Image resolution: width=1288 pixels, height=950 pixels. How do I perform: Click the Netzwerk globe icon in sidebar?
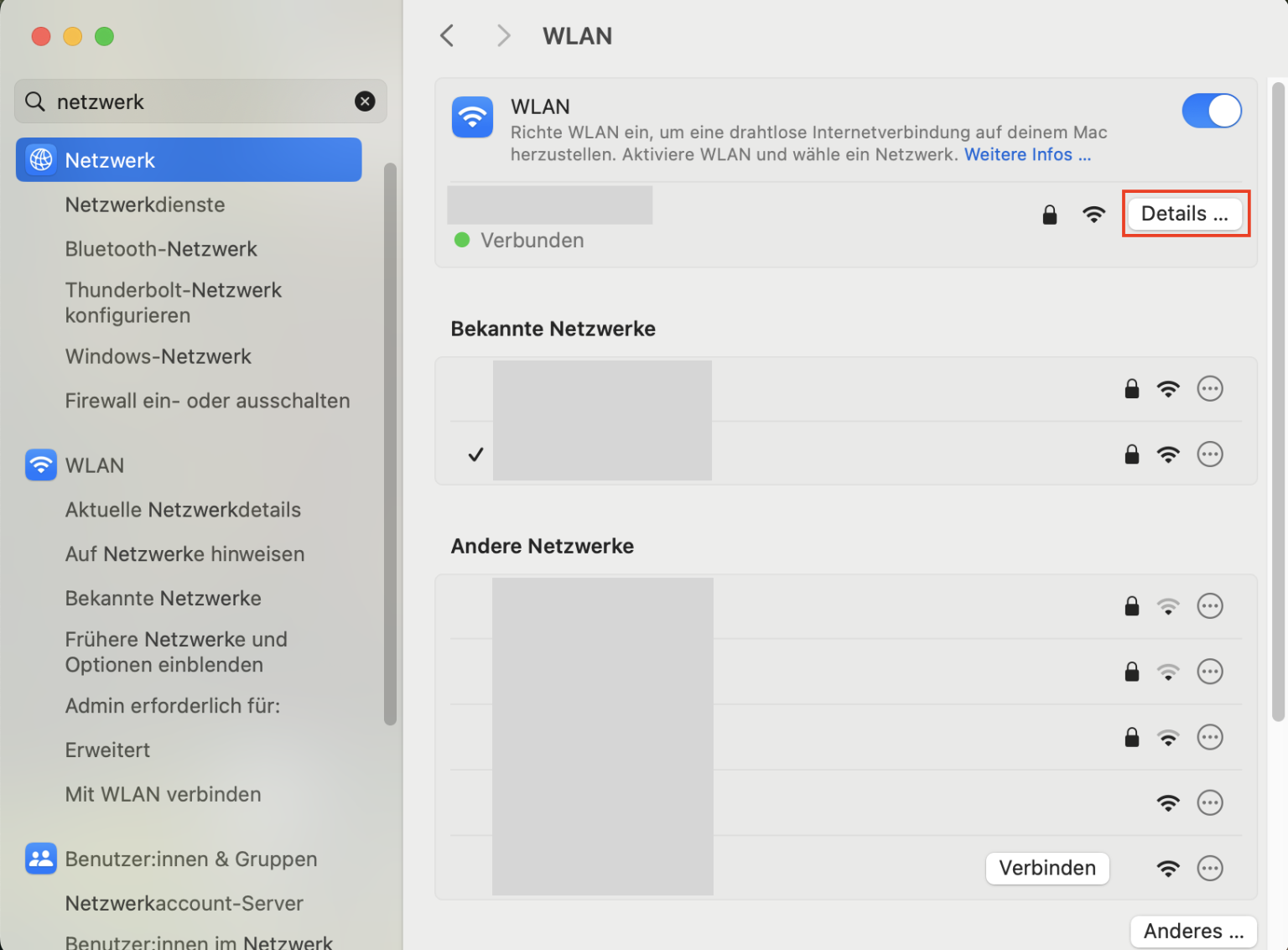tap(40, 159)
